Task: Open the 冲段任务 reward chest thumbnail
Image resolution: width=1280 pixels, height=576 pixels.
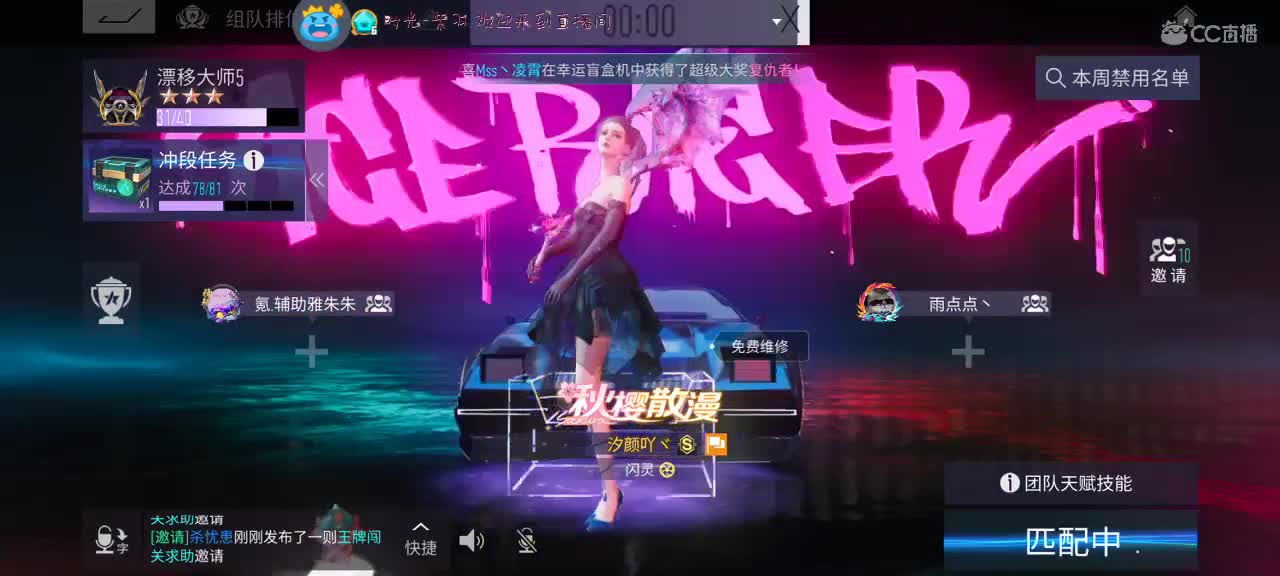Action: coord(120,181)
